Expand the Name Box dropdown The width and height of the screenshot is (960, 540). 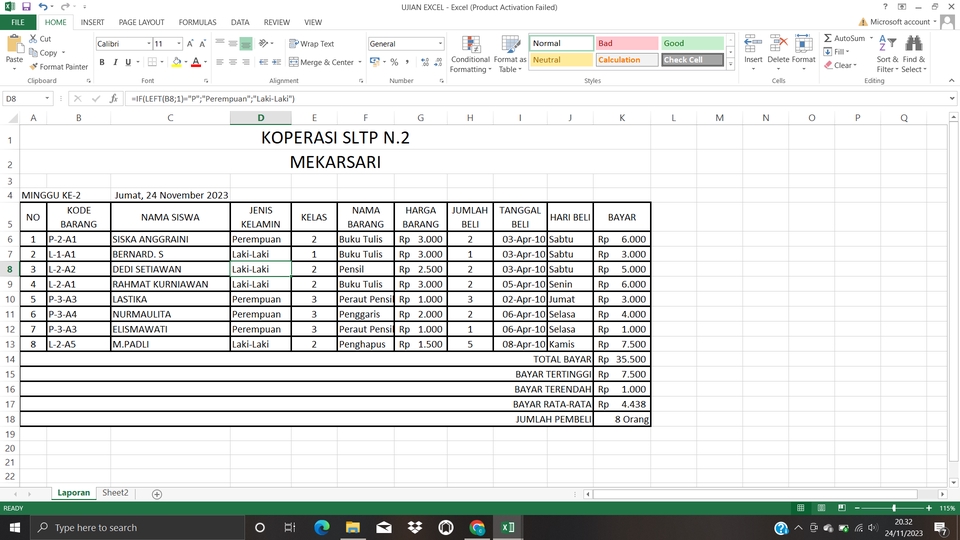click(x=47, y=99)
